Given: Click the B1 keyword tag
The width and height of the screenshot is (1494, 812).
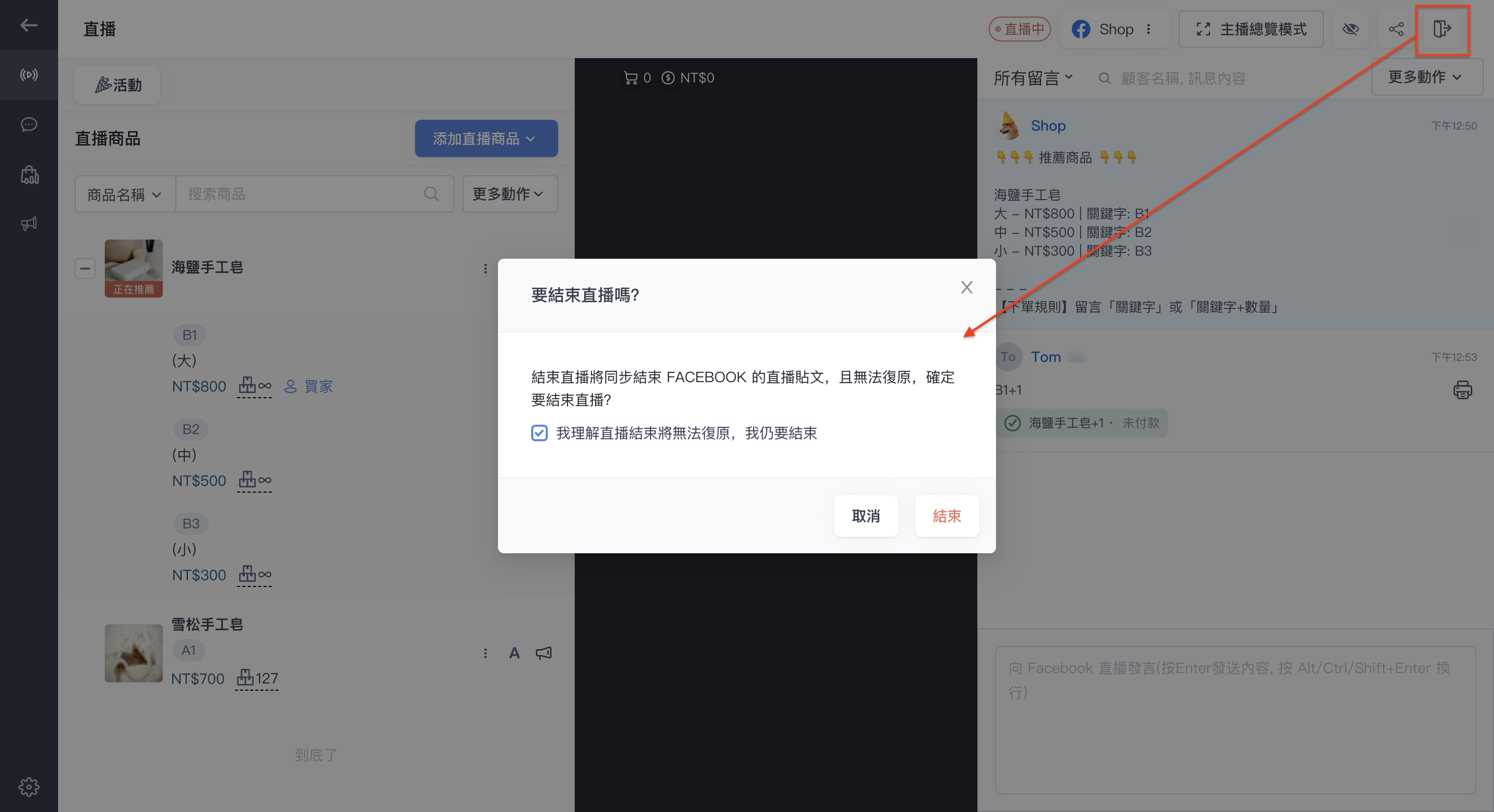Looking at the screenshot, I should [190, 335].
